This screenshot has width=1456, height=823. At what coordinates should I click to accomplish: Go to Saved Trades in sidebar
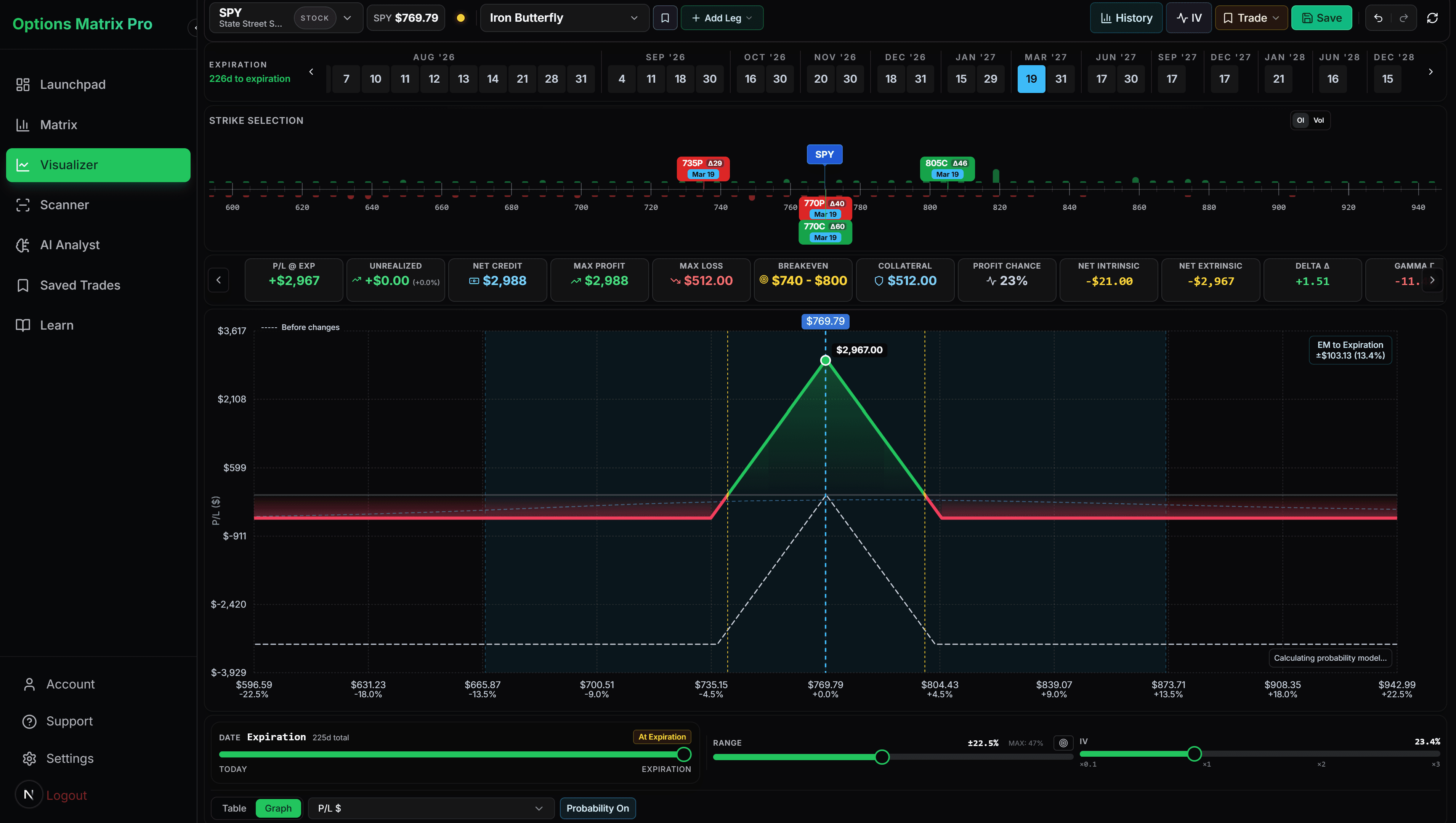point(98,285)
